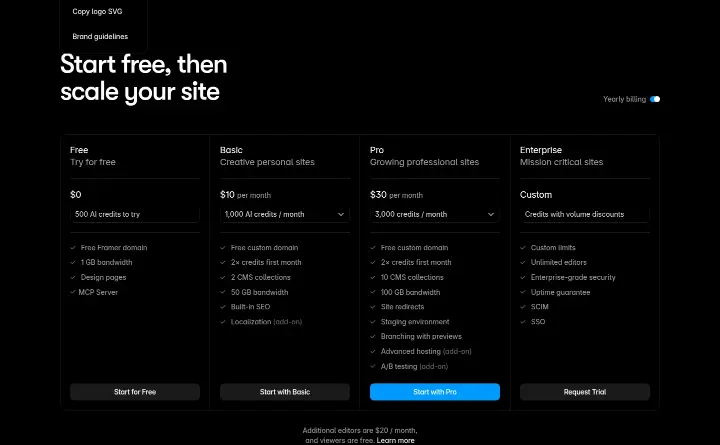Click checkmark icon beside 2 CMS collections
The width and height of the screenshot is (720, 445).
[223, 277]
